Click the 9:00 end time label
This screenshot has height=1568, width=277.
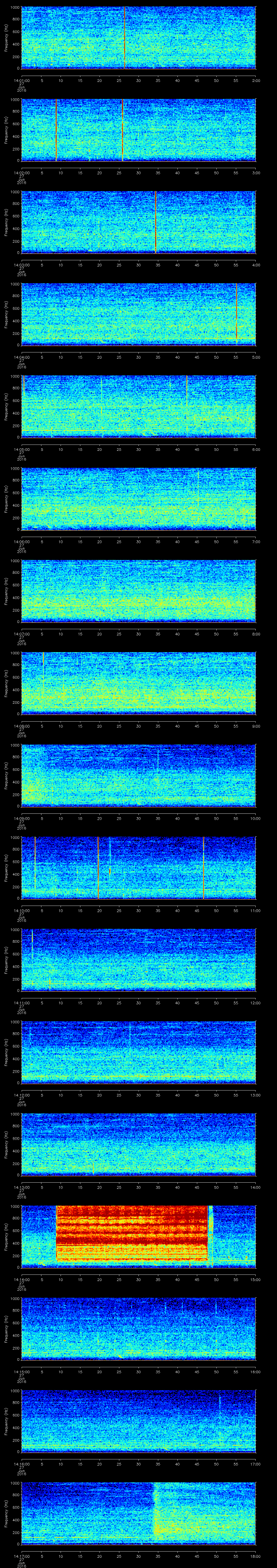coord(256,726)
